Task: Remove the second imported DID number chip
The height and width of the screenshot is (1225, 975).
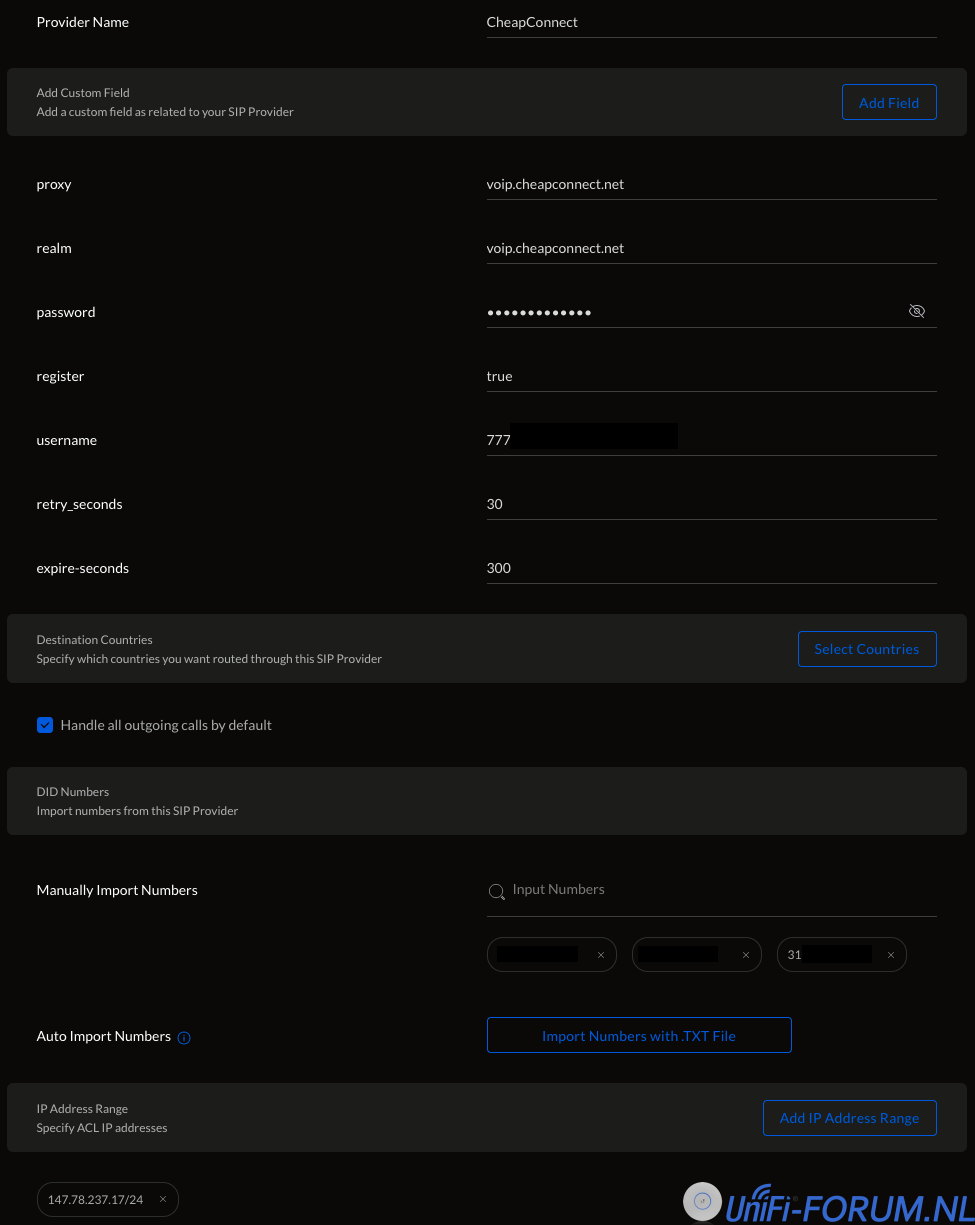Action: coord(746,955)
